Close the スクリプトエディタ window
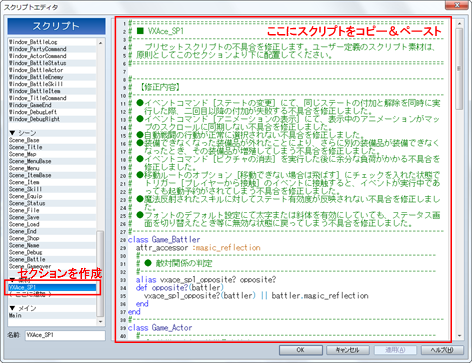The image size is (472, 363). tap(457, 5)
